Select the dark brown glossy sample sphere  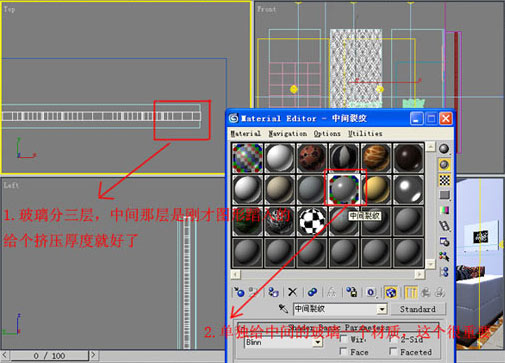click(x=408, y=158)
